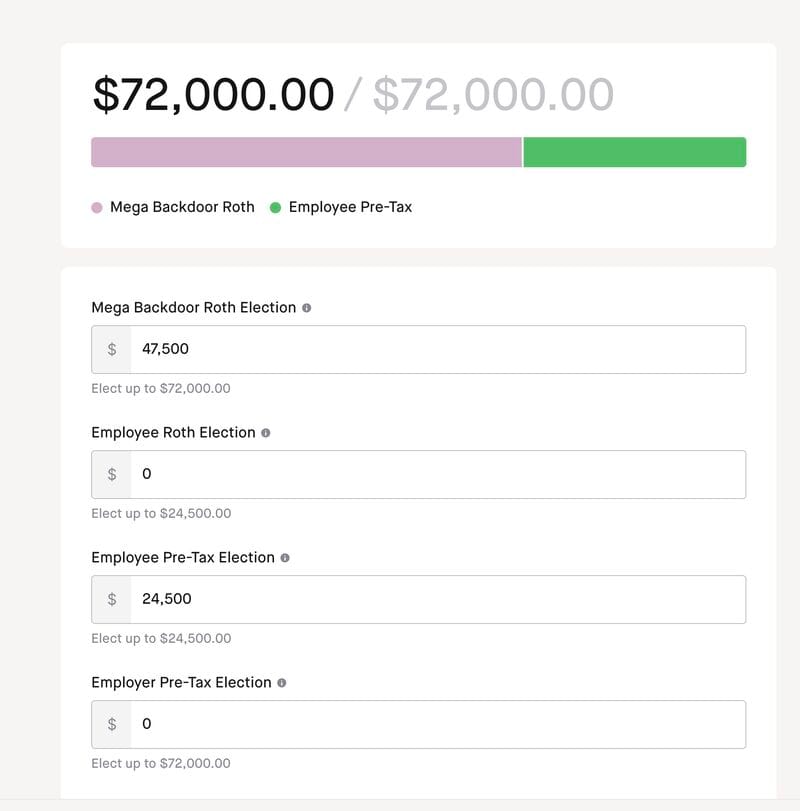The height and width of the screenshot is (811, 800).
Task: Click the Mega Backdoor Roth legend label
Action: click(182, 207)
